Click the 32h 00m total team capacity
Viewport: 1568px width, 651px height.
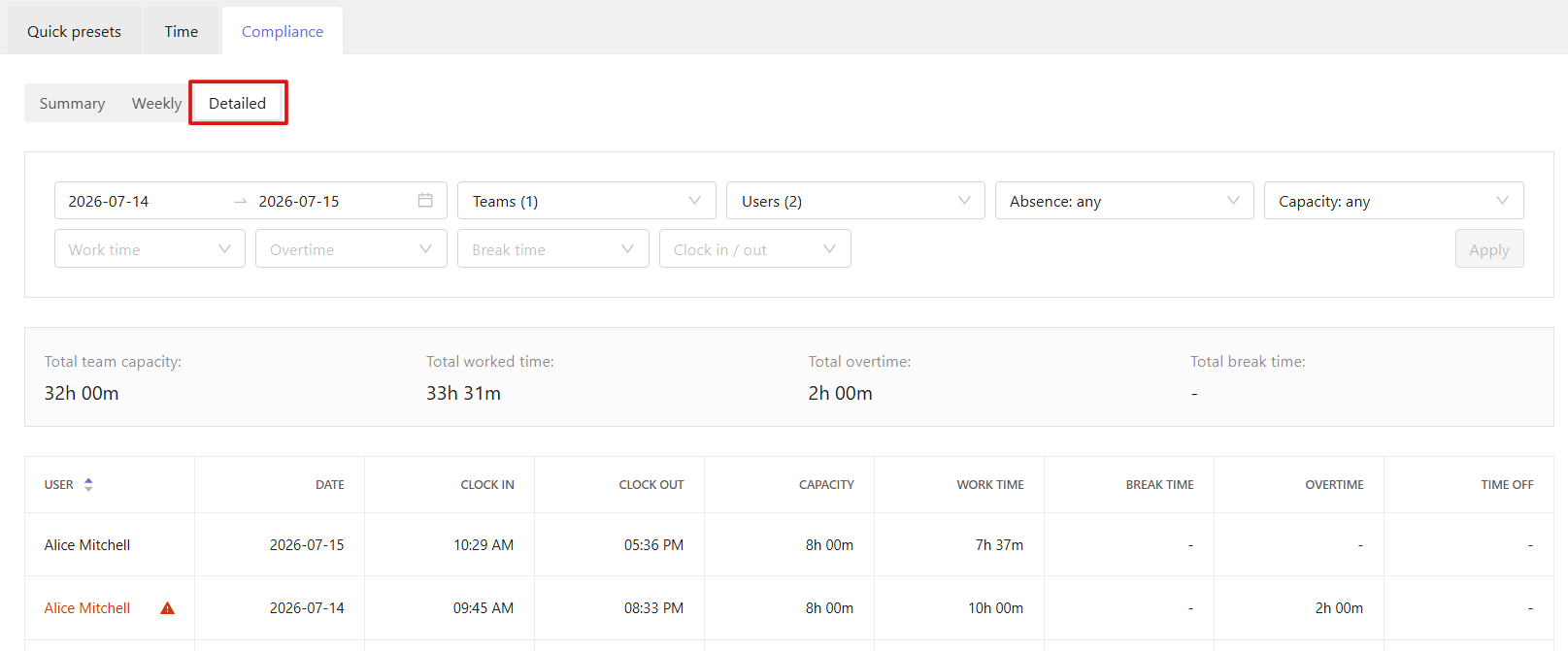pos(82,393)
